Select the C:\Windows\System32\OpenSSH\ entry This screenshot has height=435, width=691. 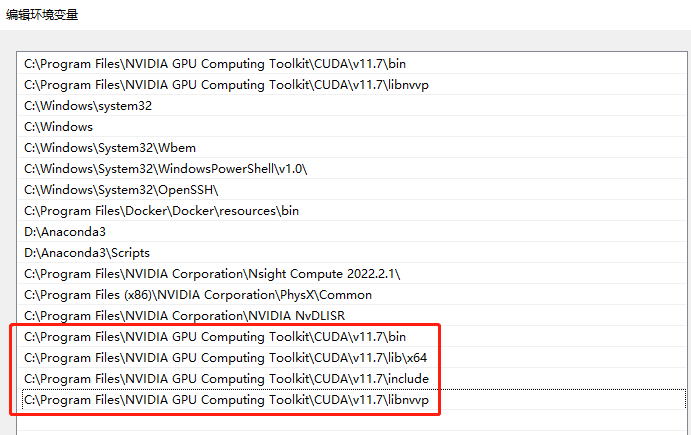point(352,190)
